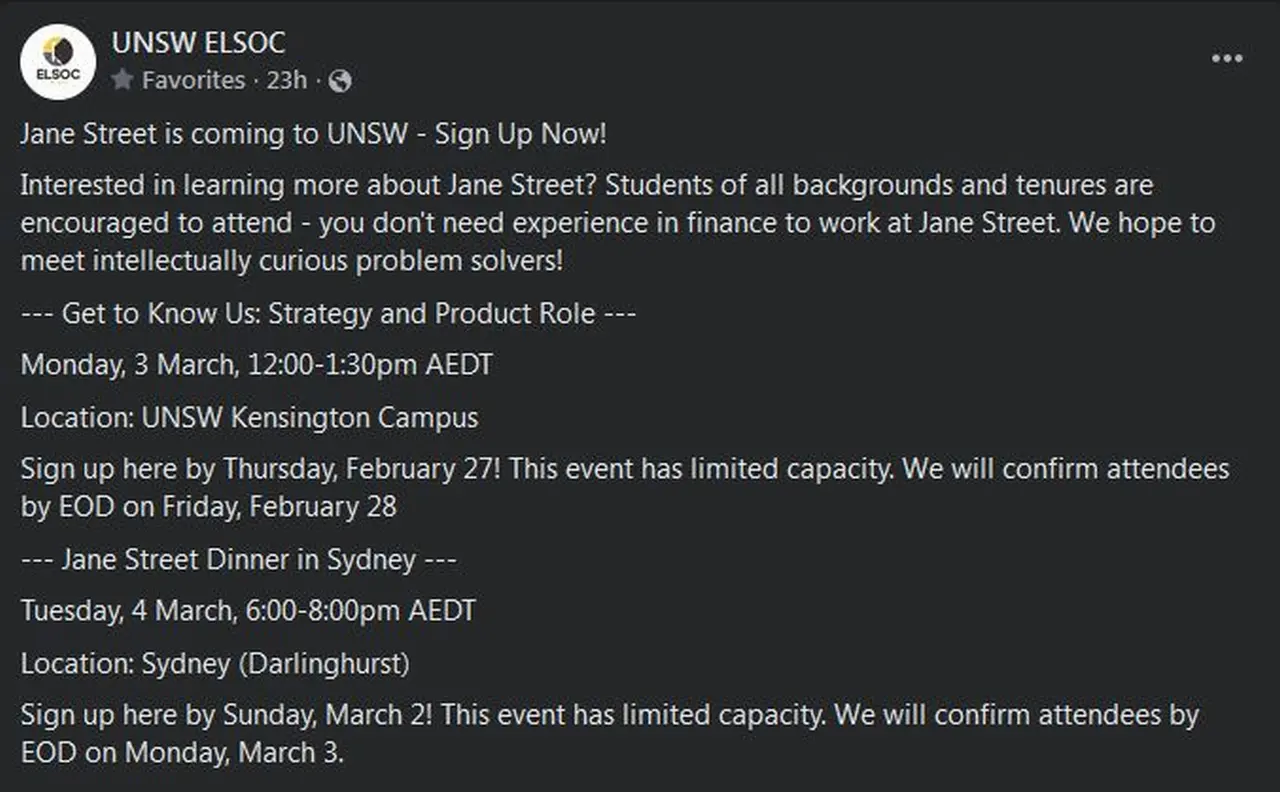Click the Sydney (Darlinghurst) location line
The height and width of the screenshot is (792, 1280).
tap(215, 663)
